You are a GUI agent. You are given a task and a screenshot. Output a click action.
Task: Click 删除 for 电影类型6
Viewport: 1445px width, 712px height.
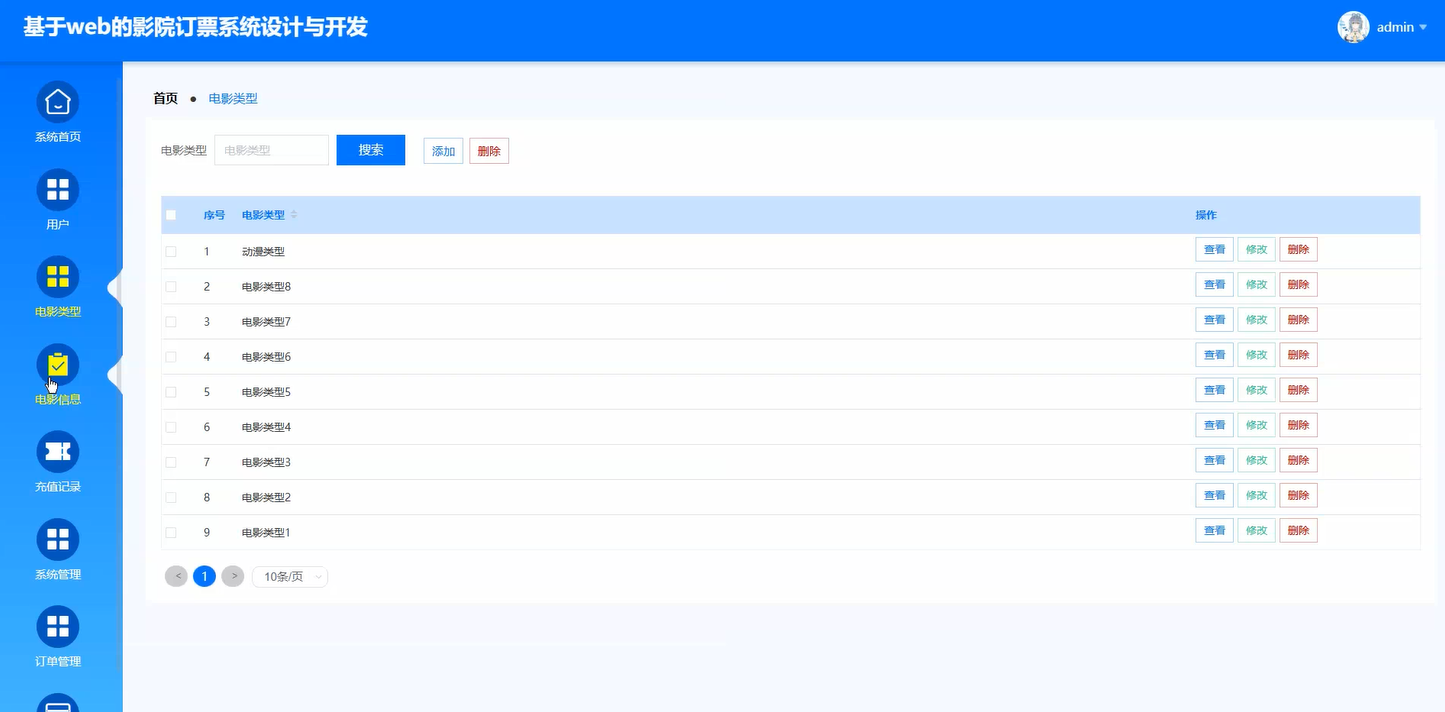click(x=1298, y=355)
